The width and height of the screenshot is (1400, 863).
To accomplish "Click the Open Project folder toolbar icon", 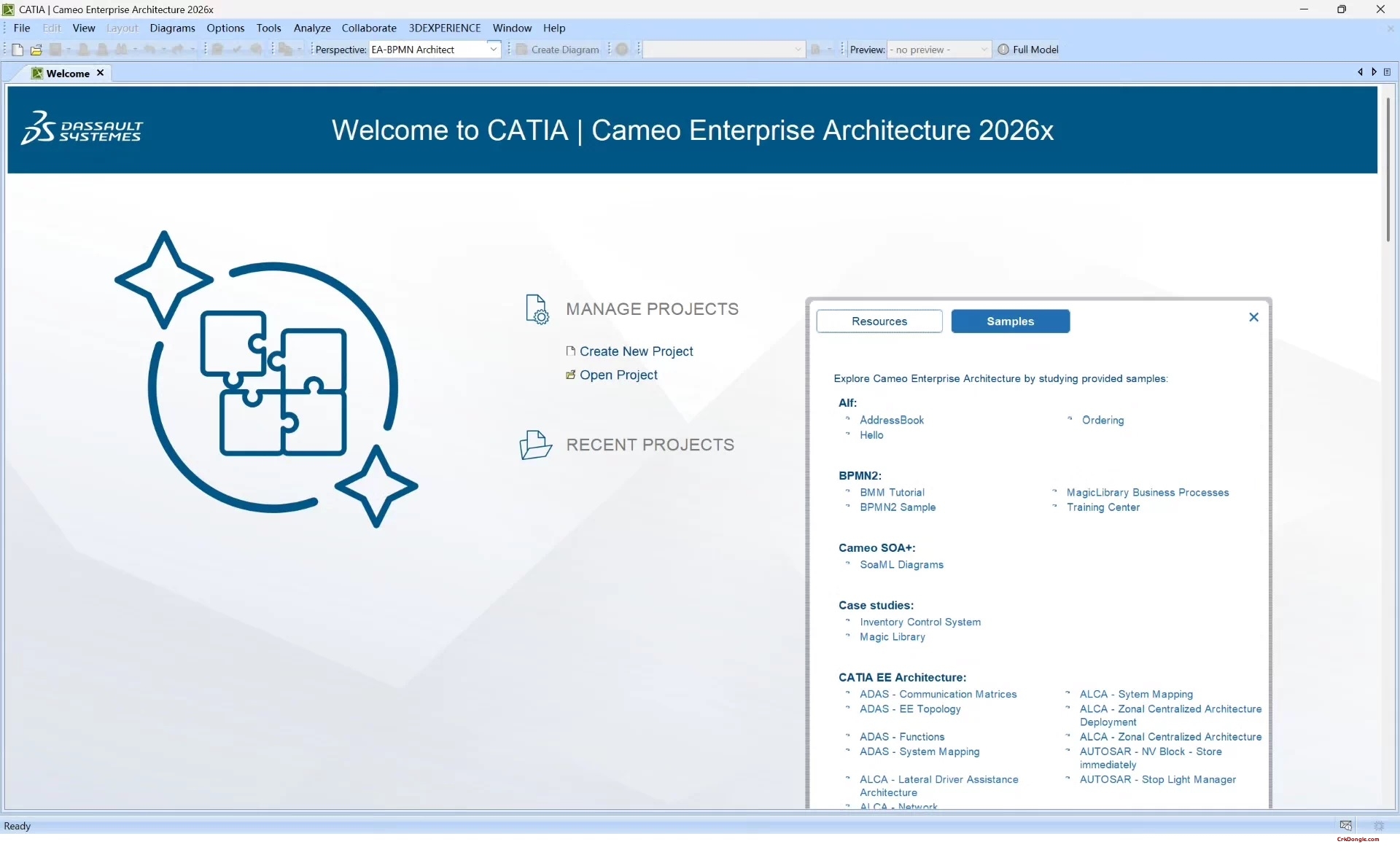I will click(x=36, y=50).
